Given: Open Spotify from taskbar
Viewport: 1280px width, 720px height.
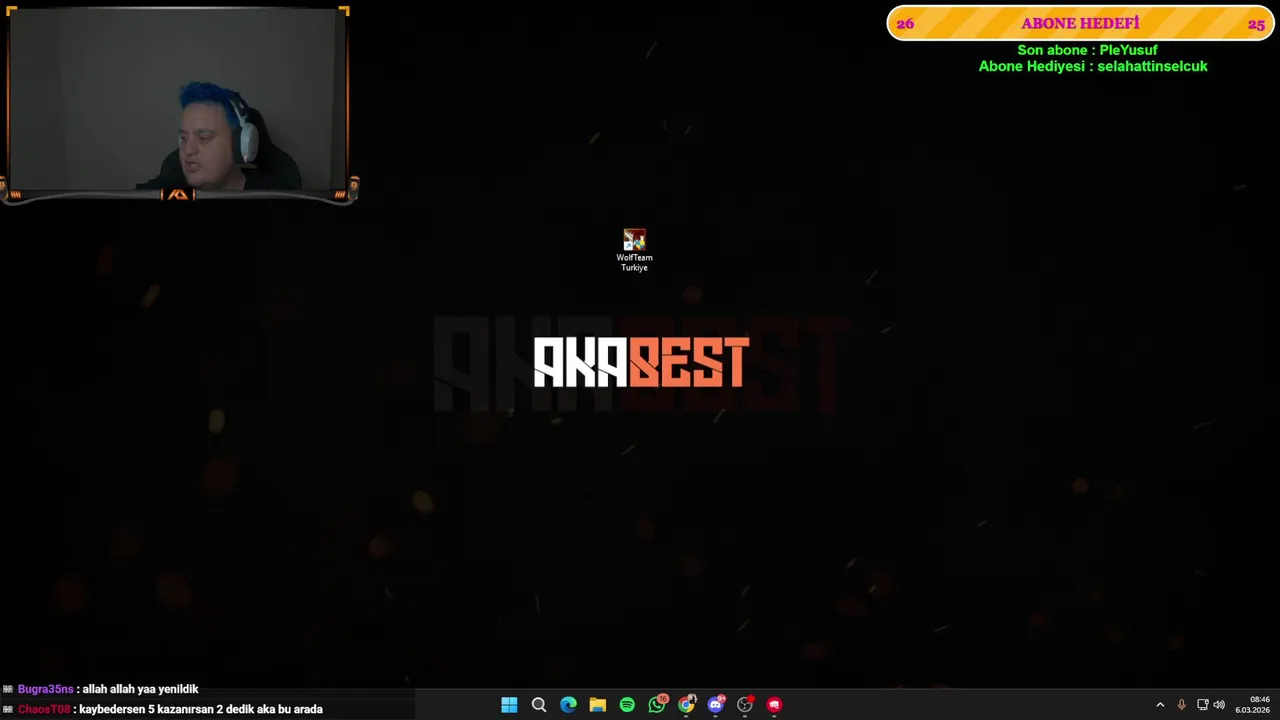Looking at the screenshot, I should point(627,705).
